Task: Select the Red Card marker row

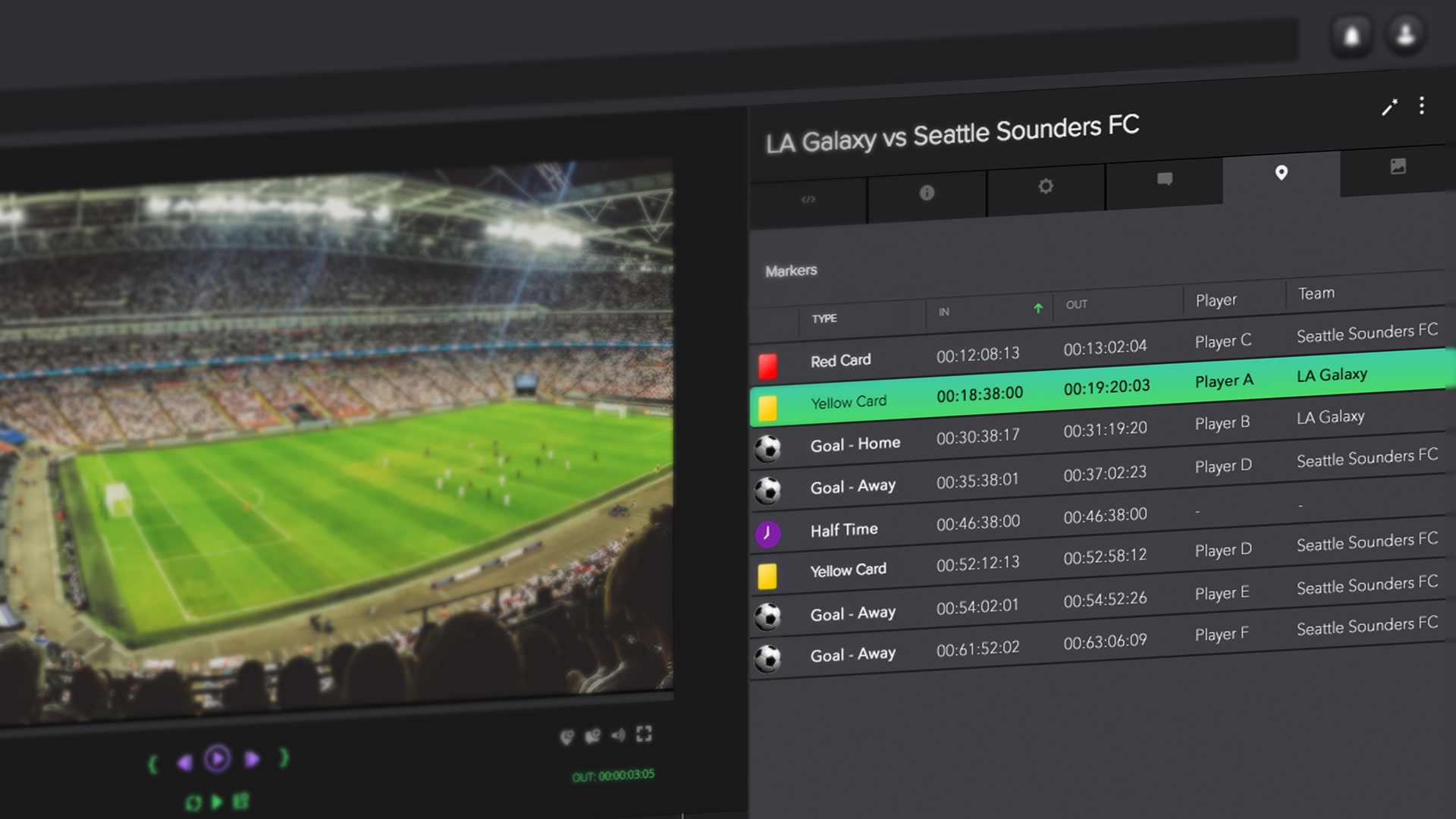Action: pos(1097,348)
